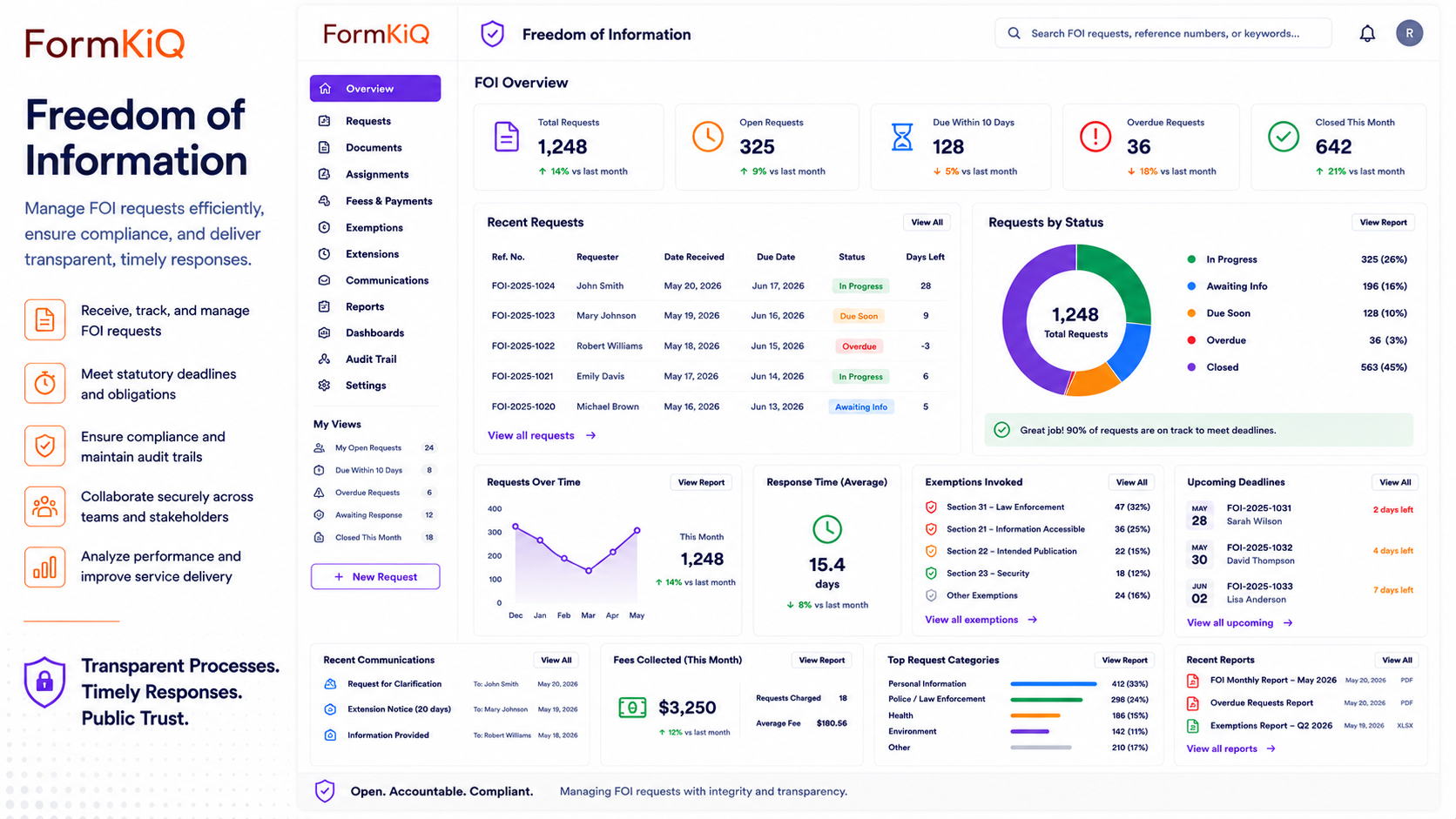Click the Due Soon status badge

[859, 317]
